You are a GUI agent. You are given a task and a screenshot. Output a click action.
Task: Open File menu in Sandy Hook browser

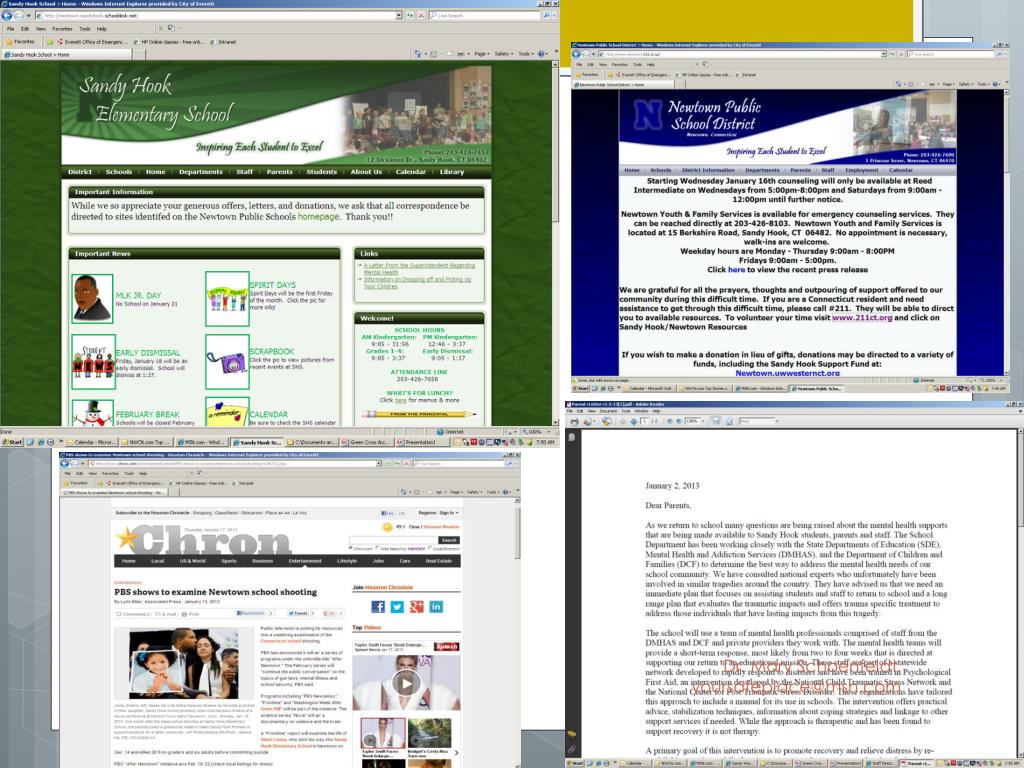point(9,29)
